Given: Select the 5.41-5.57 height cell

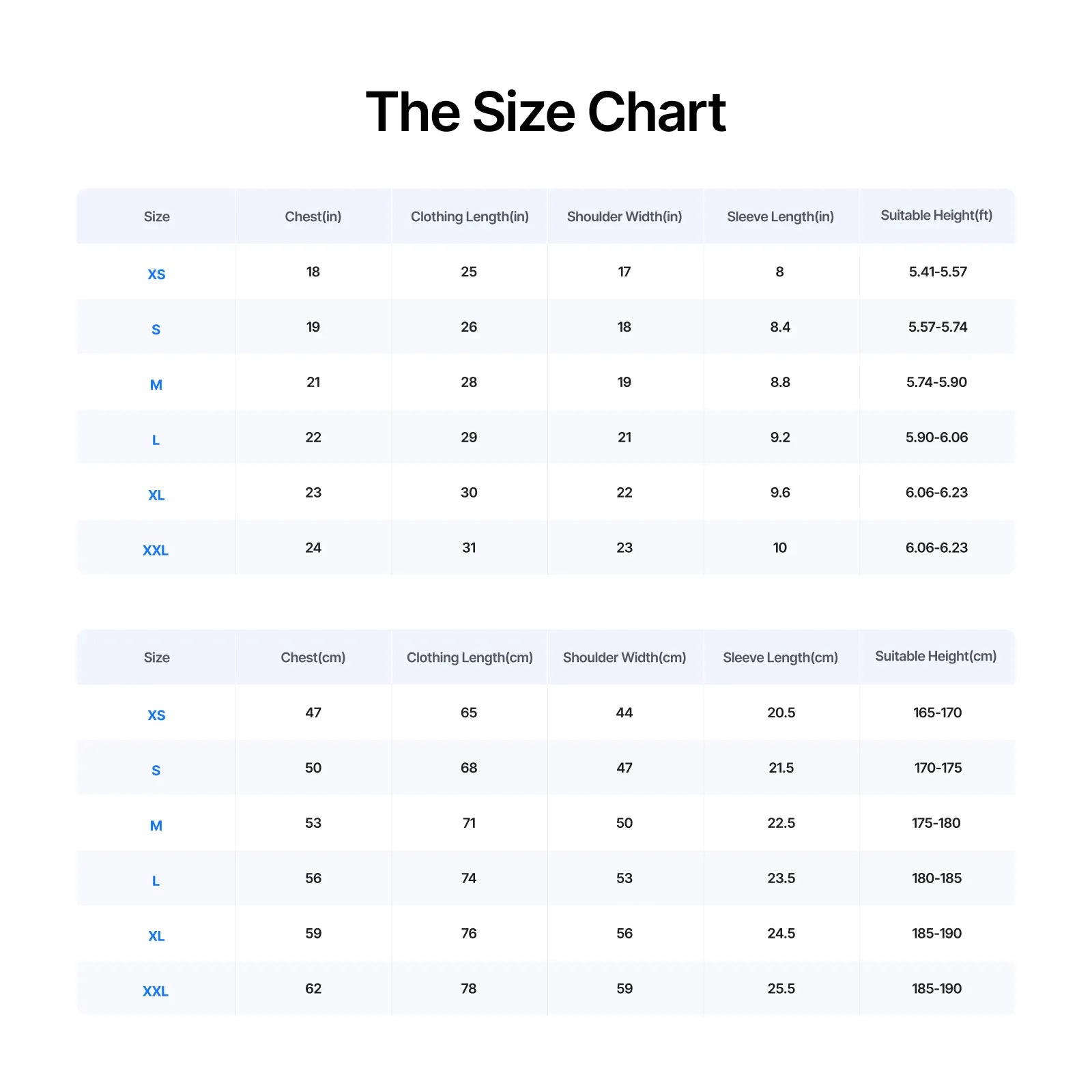Looking at the screenshot, I should pyautogui.click(x=938, y=272).
